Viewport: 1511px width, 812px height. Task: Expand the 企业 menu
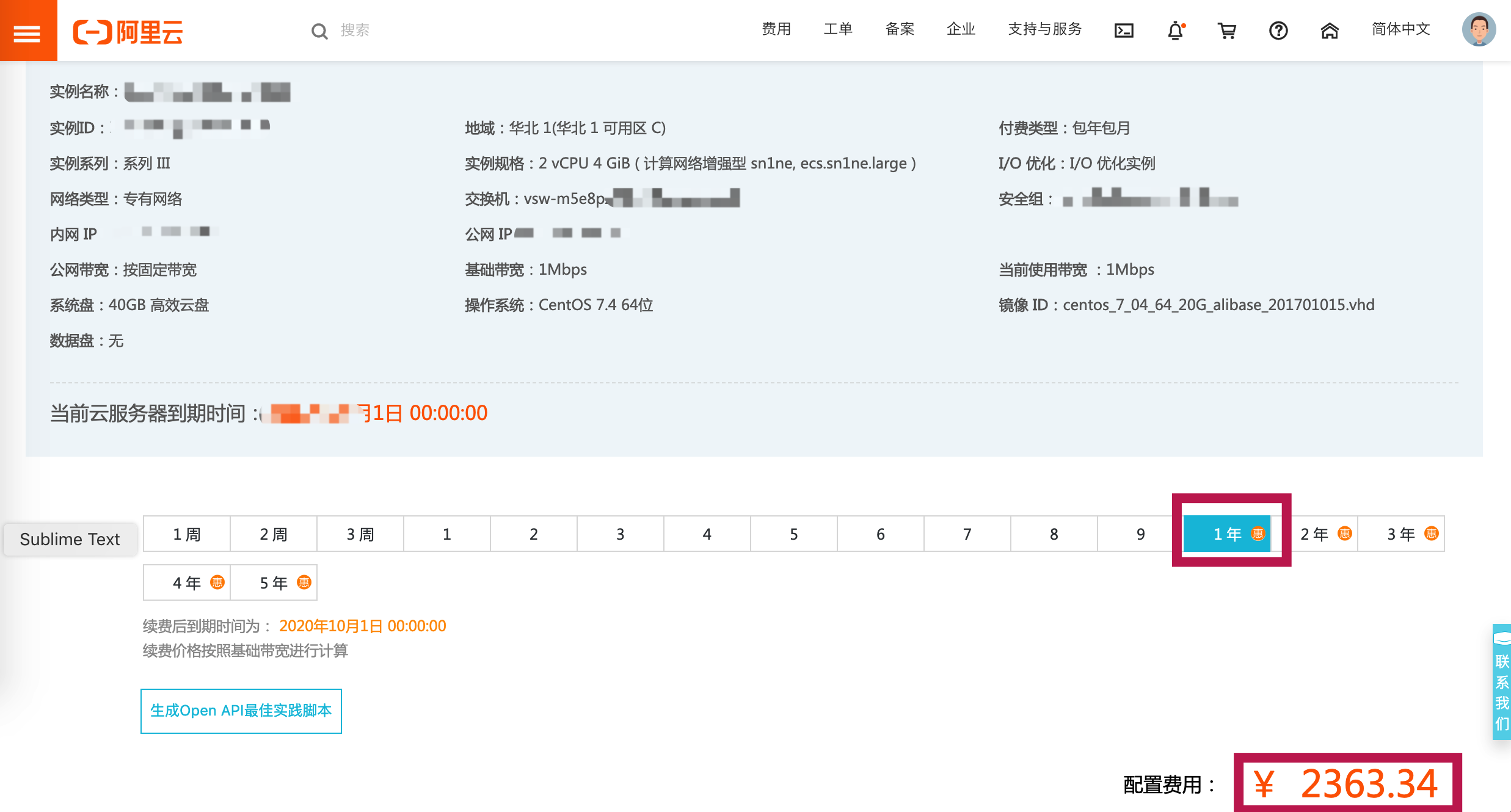[x=961, y=29]
